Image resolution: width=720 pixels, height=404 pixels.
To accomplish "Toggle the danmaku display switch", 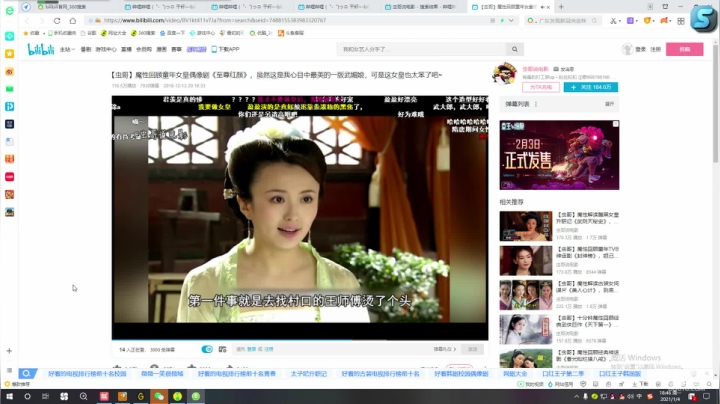I will [x=207, y=349].
